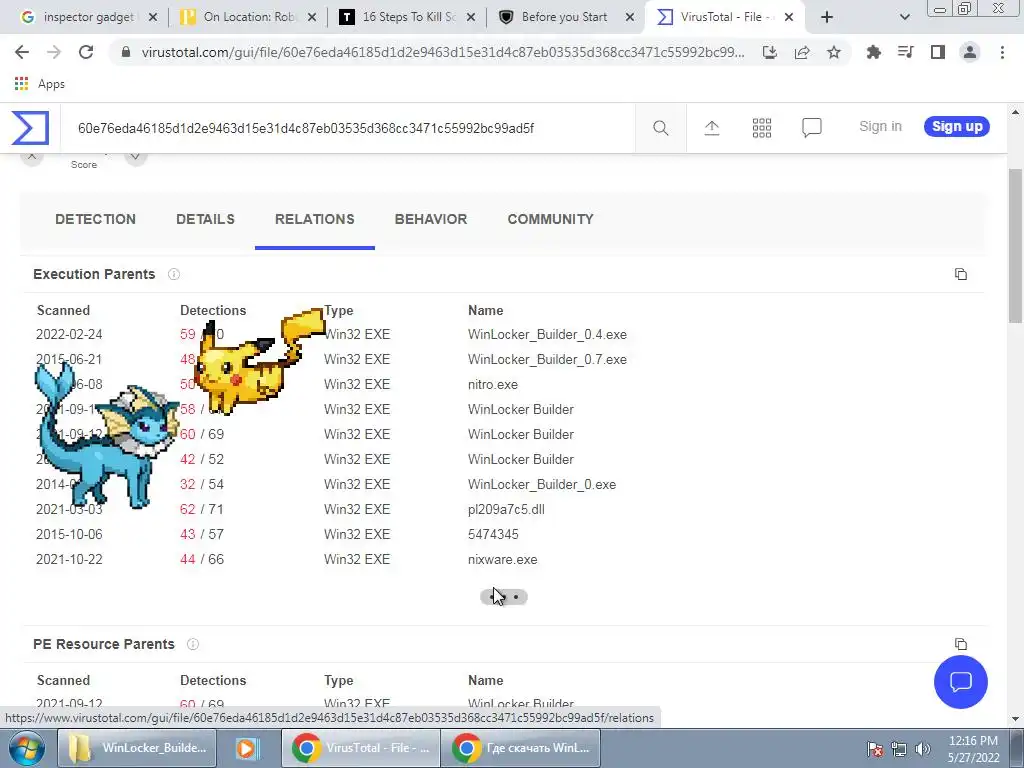Click the Action Center flag icon in system tray
Viewport: 1024px width, 768px height.
[875, 749]
